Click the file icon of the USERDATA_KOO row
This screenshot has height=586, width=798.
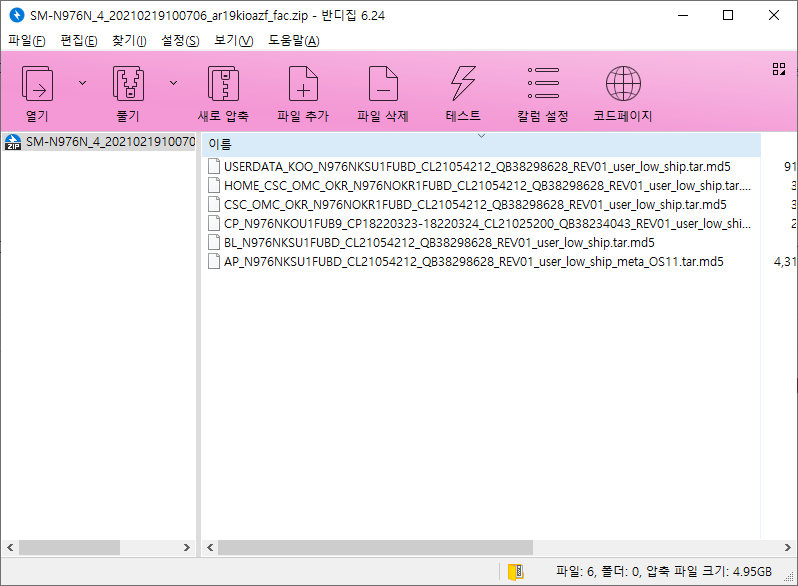point(214,166)
